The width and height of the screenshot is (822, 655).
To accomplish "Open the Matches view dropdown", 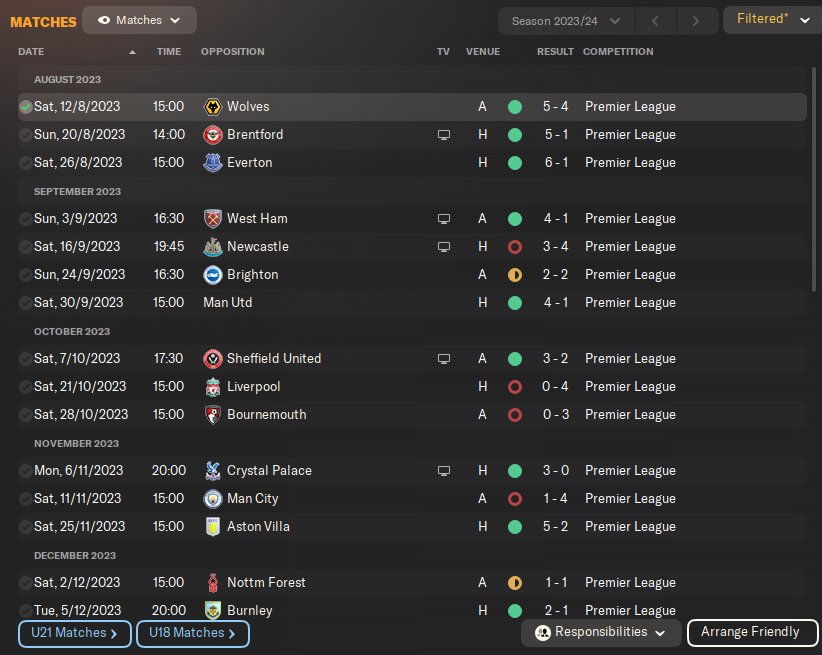I will click(140, 20).
